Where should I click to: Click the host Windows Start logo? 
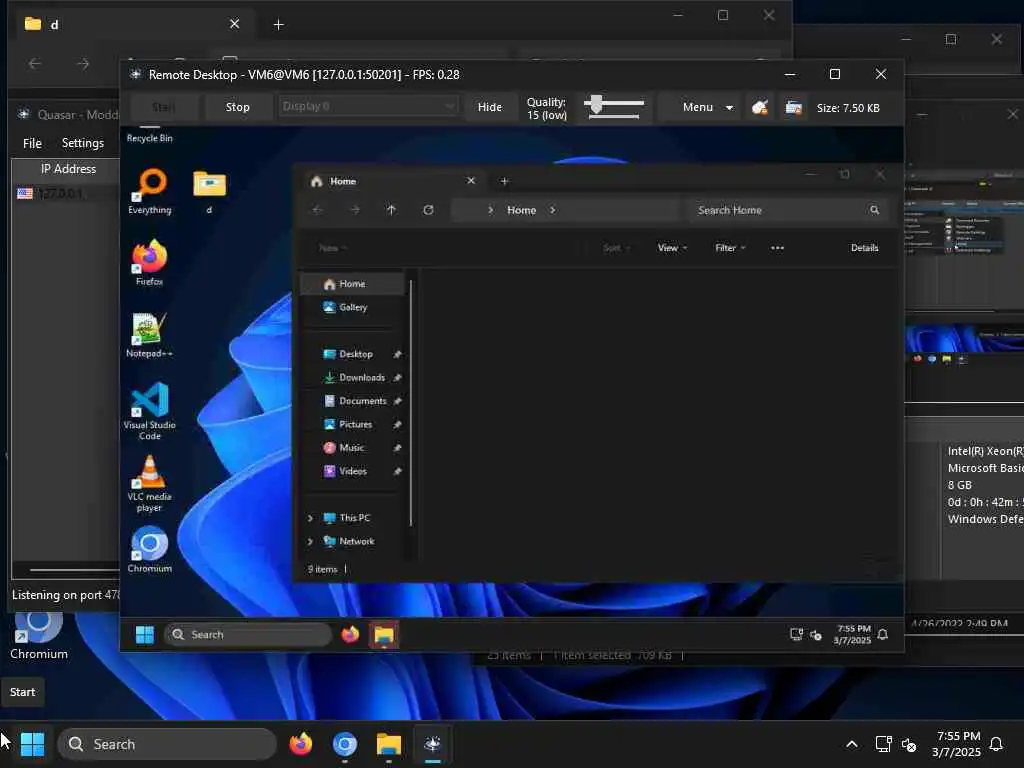tap(32, 744)
